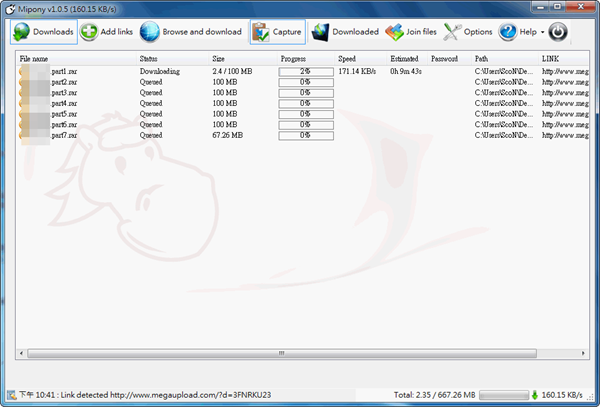This screenshot has width=600, height=407.
Task: Click the Total 2.35 / 667.26 MB text
Action: pos(435,395)
